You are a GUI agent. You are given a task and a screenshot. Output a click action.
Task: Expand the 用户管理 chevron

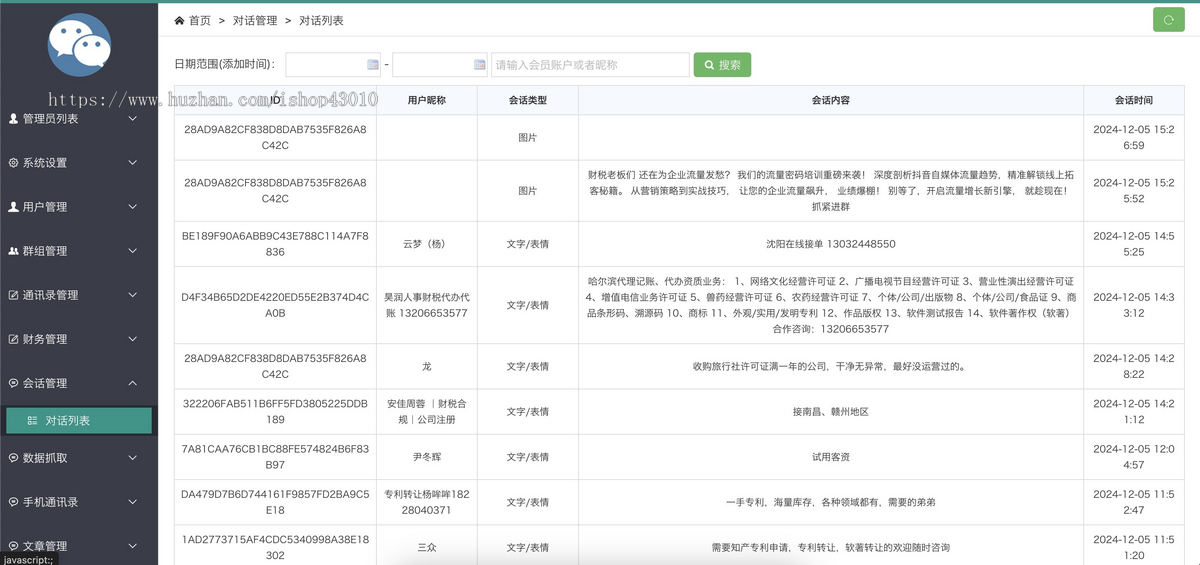tap(133, 207)
